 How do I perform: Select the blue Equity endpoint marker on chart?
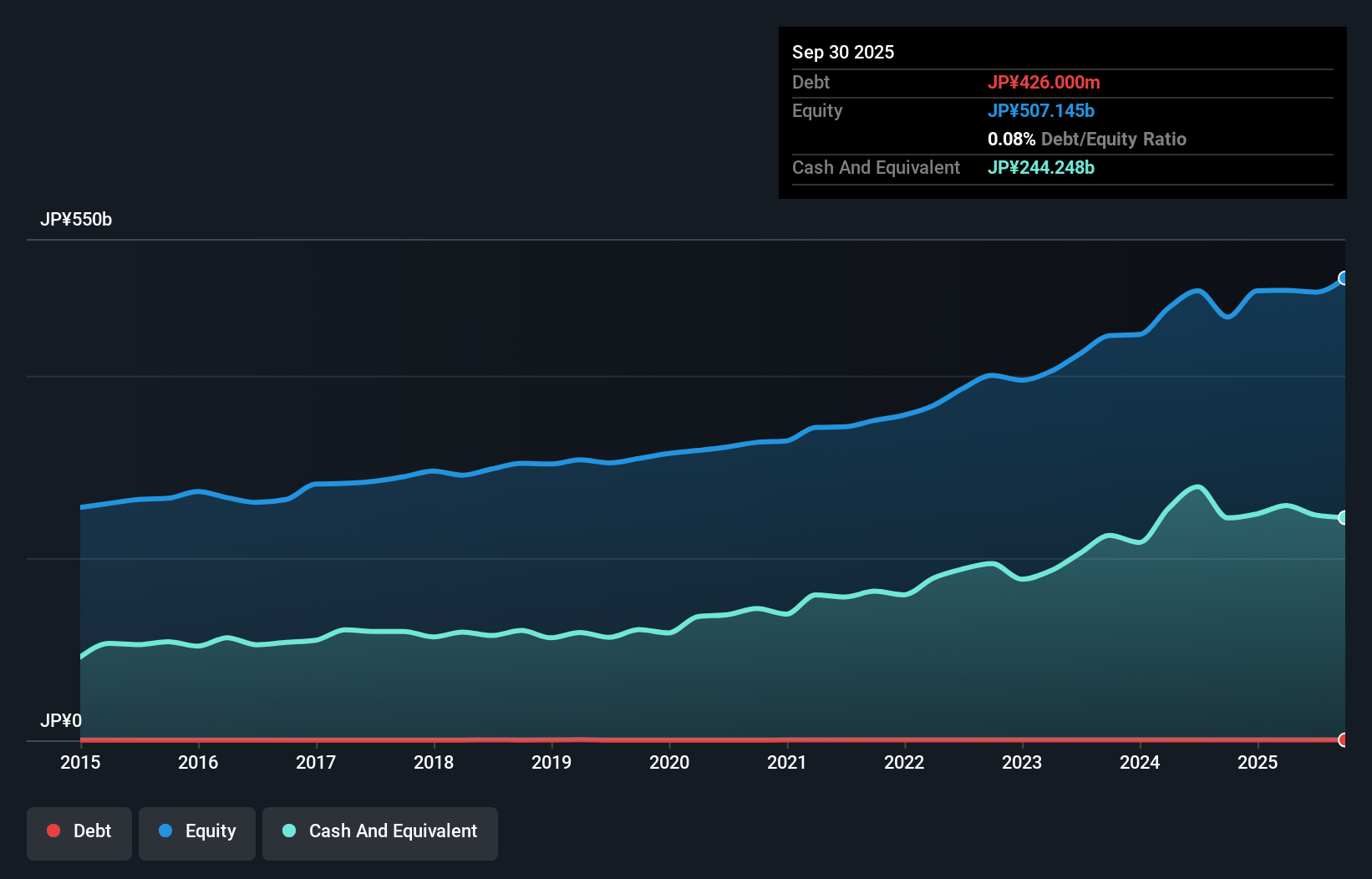point(1343,277)
